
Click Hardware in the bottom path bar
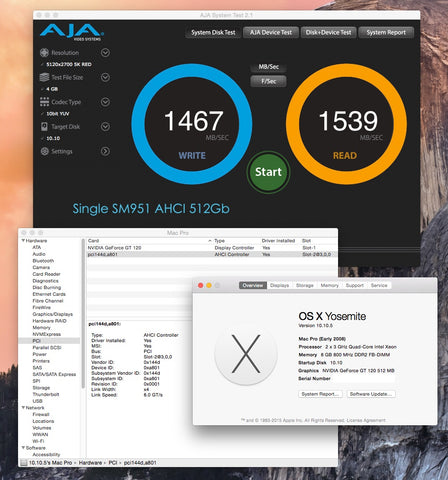(90, 463)
